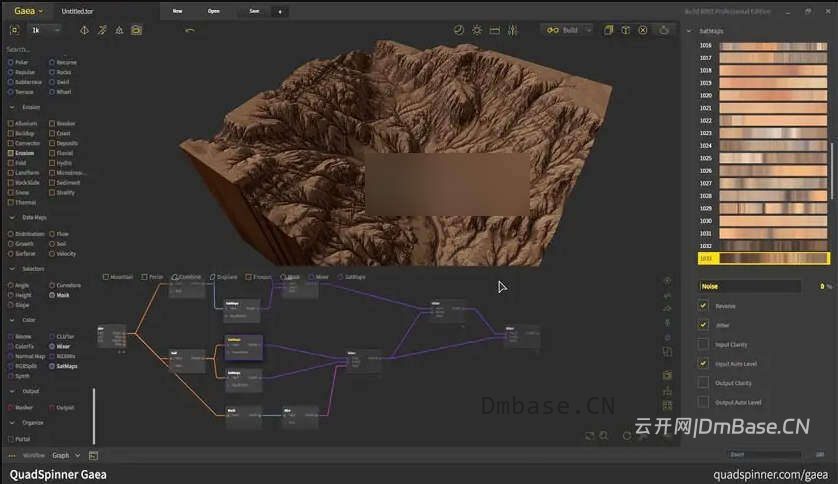Click the magnifier zoom icon below the graph
Image resolution: width=838 pixels, height=484 pixels.
603,436
